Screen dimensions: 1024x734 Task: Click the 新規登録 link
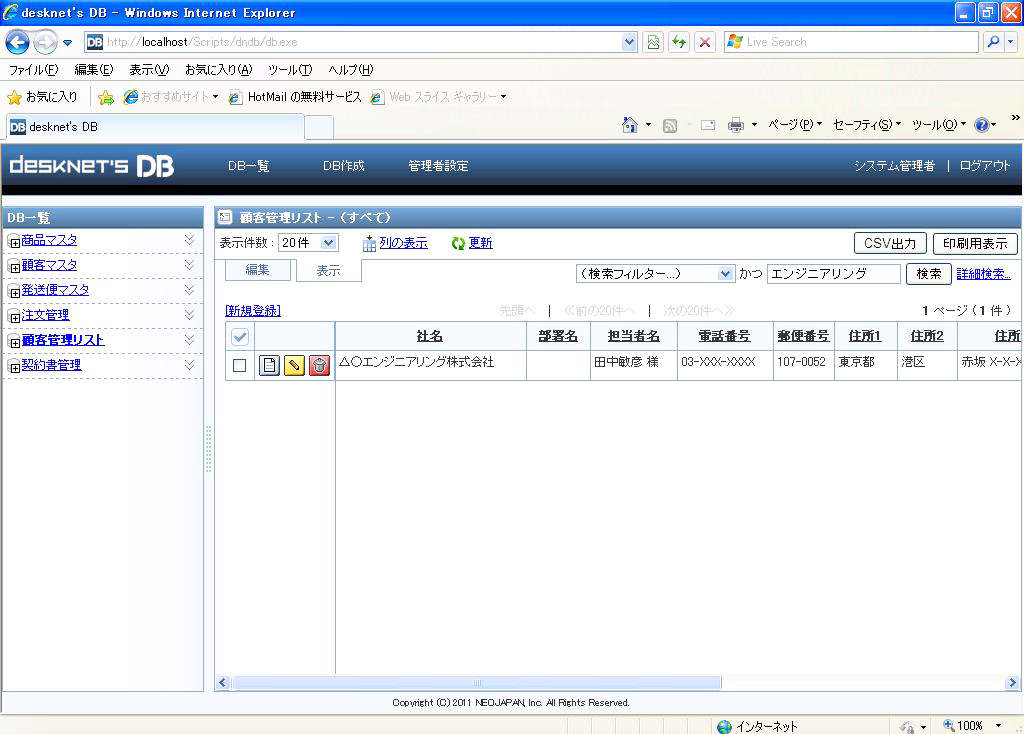pyautogui.click(x=253, y=311)
